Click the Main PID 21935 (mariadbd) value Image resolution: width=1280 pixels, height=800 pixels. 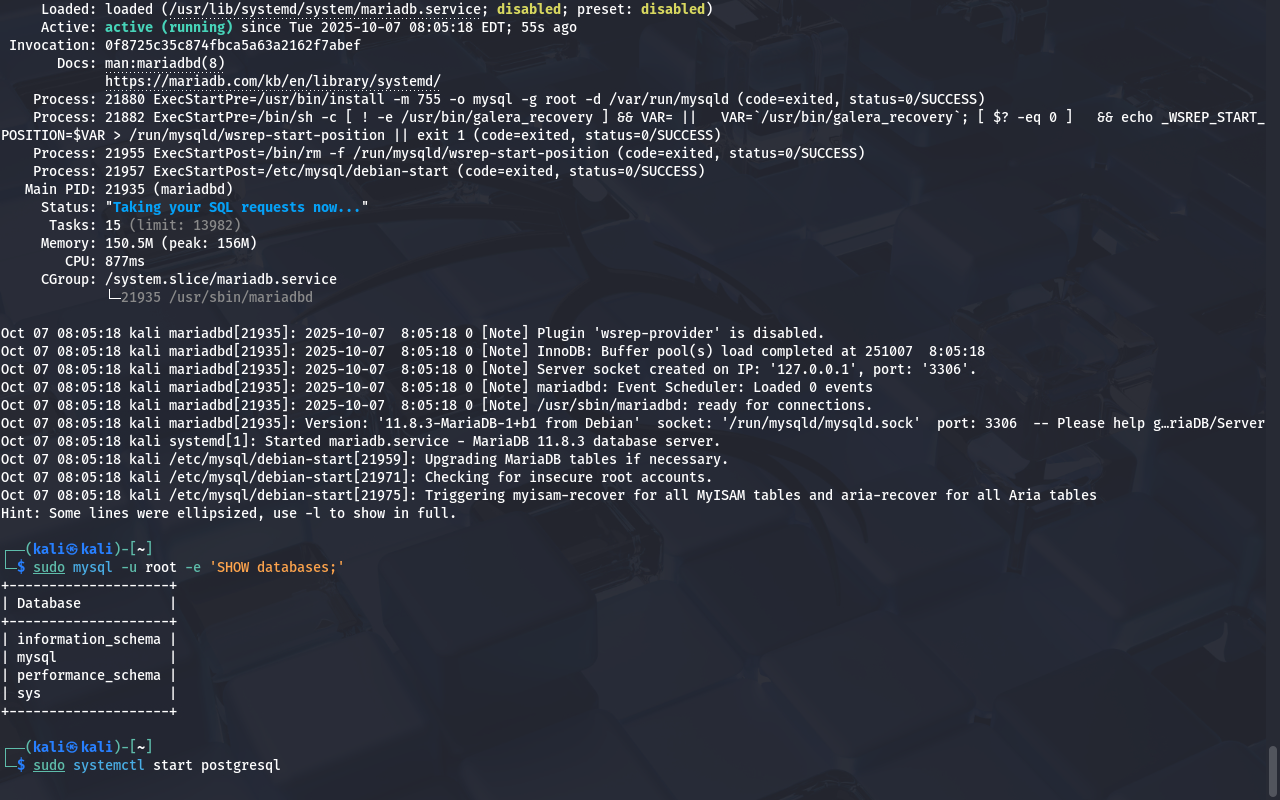168,189
